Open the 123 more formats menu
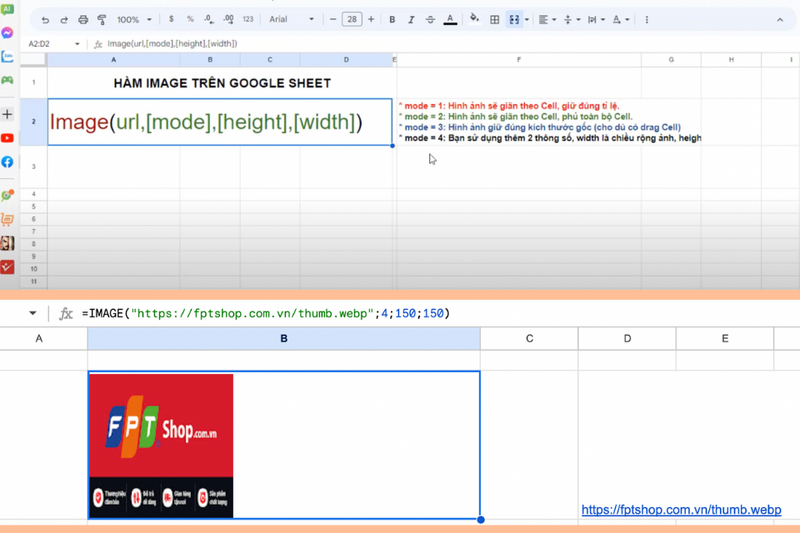800x533 pixels. 248,19
